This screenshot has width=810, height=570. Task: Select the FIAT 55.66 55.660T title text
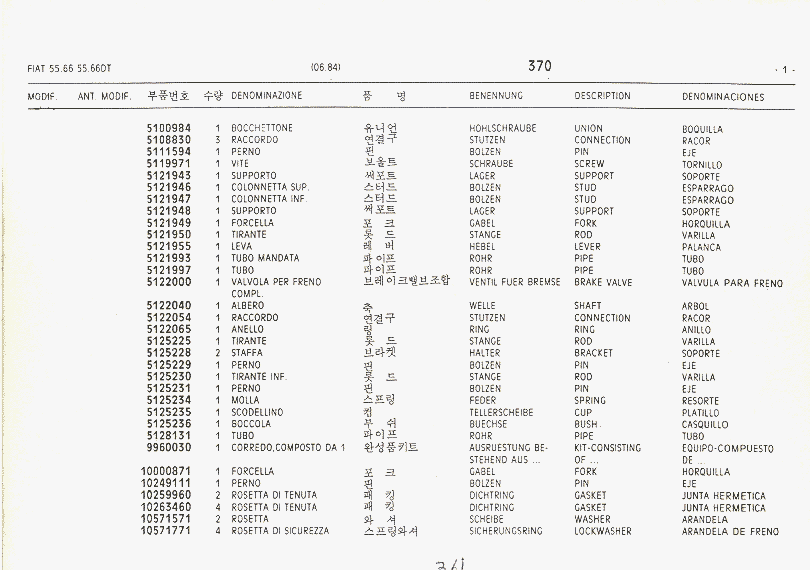70,68
